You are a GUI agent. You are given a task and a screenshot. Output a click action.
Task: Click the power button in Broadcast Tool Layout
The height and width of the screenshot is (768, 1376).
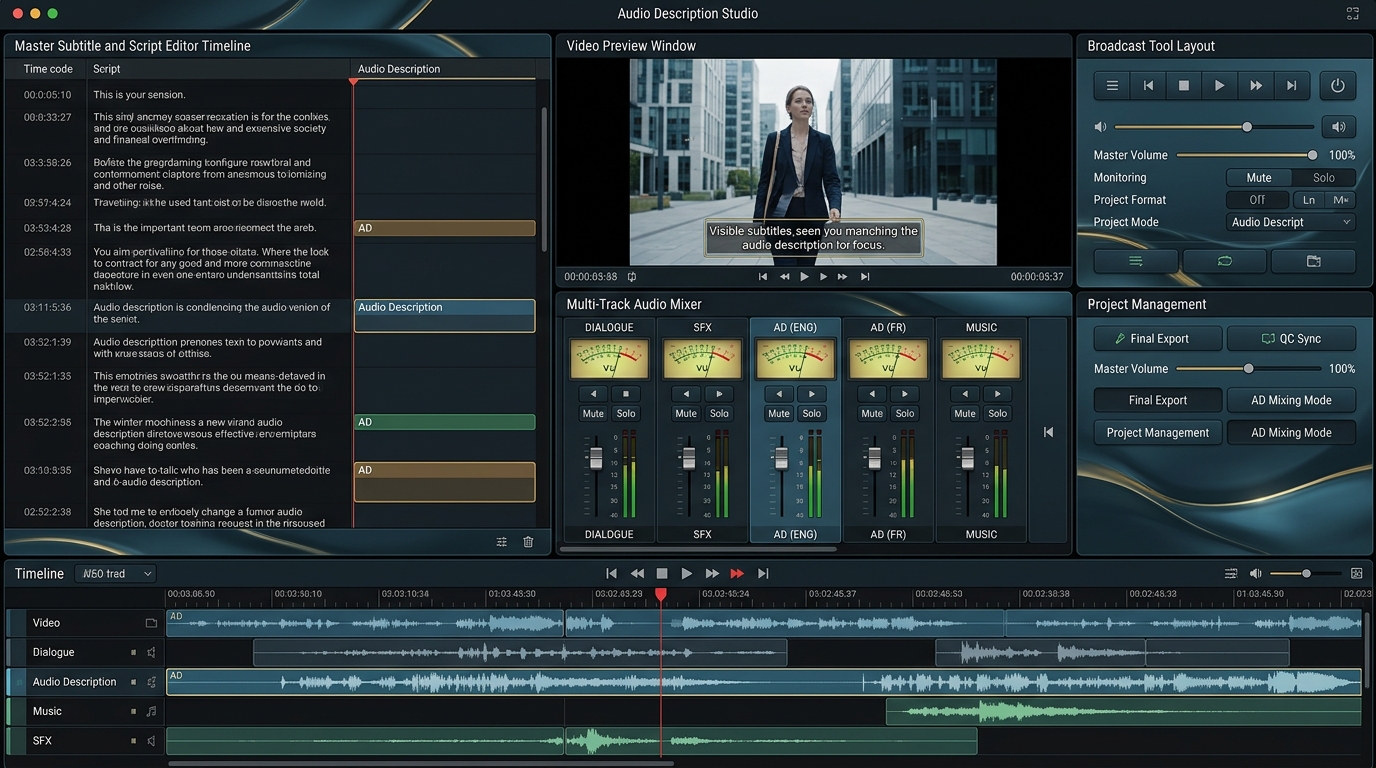[1338, 86]
